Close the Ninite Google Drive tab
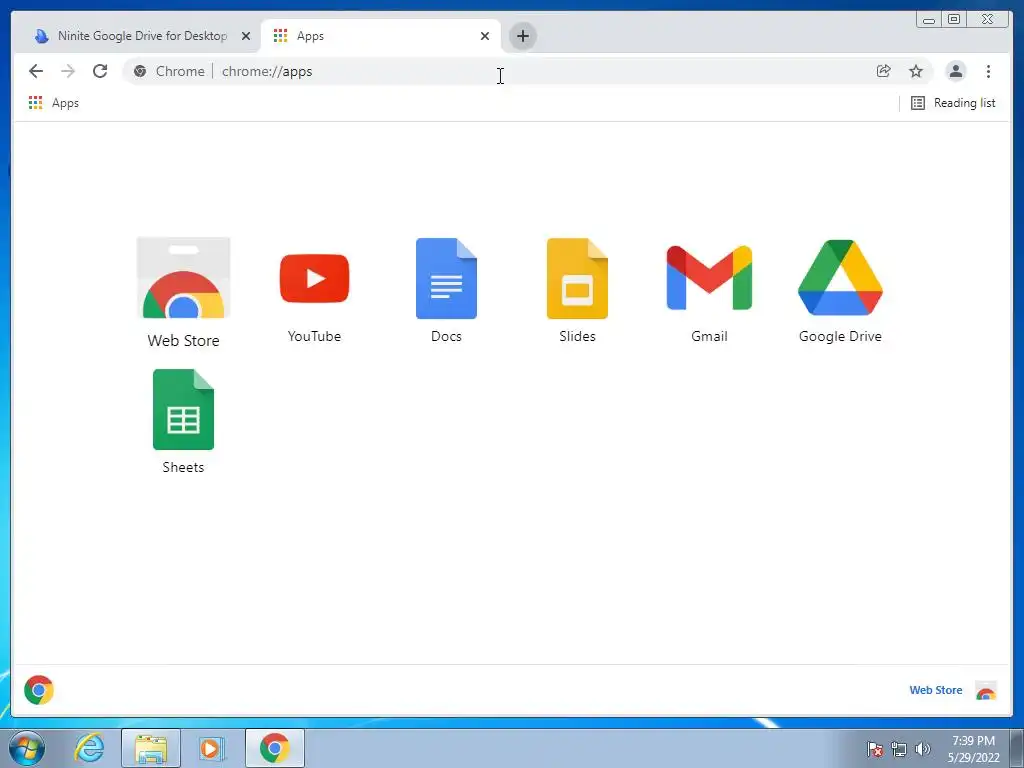The image size is (1024, 768). click(x=246, y=36)
